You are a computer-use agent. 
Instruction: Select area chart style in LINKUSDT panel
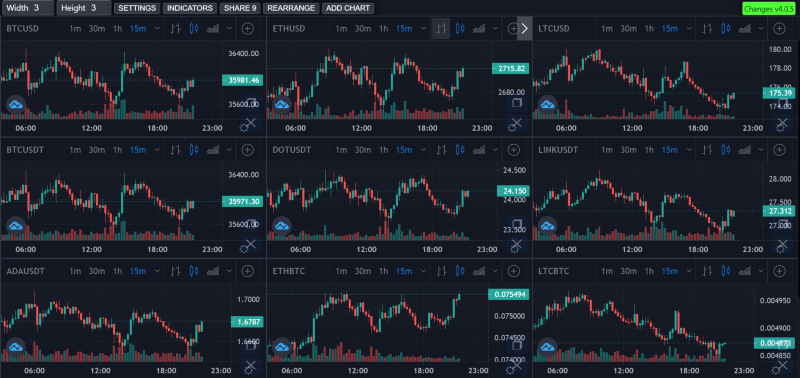[x=744, y=150]
